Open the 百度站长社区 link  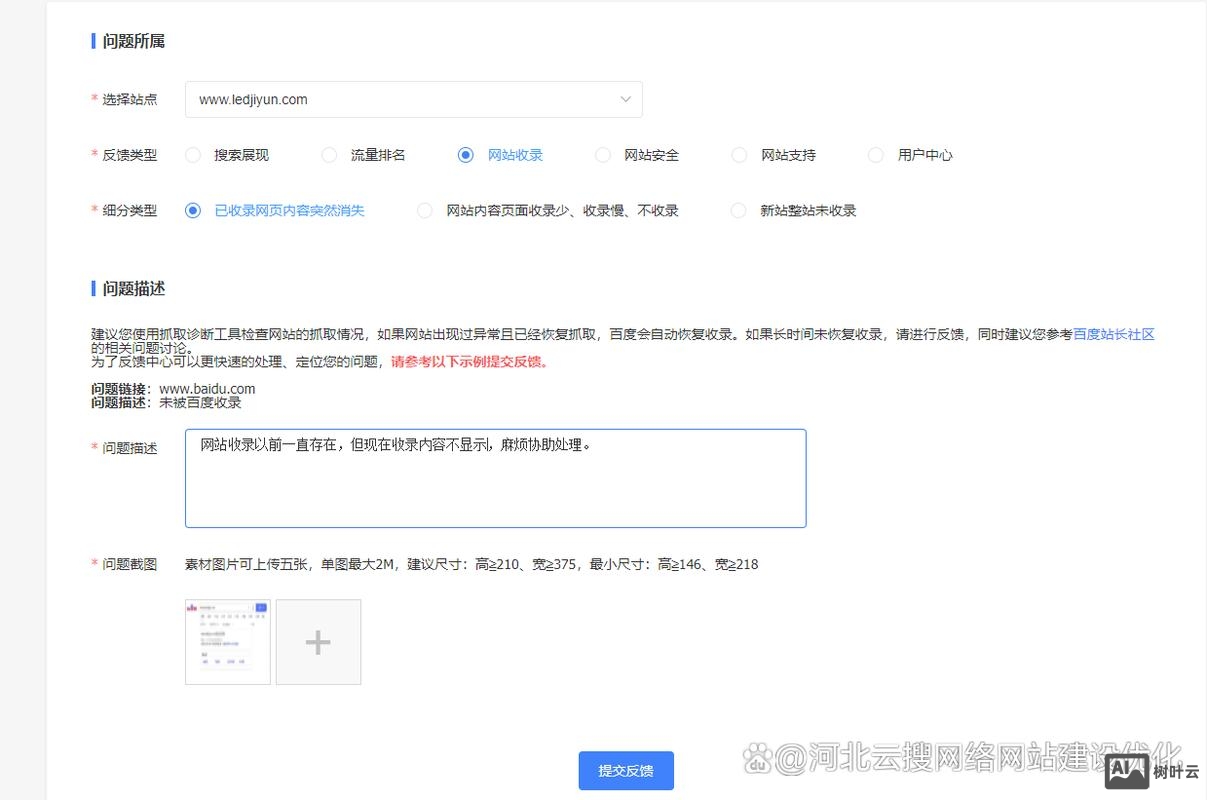pyautogui.click(x=1114, y=334)
